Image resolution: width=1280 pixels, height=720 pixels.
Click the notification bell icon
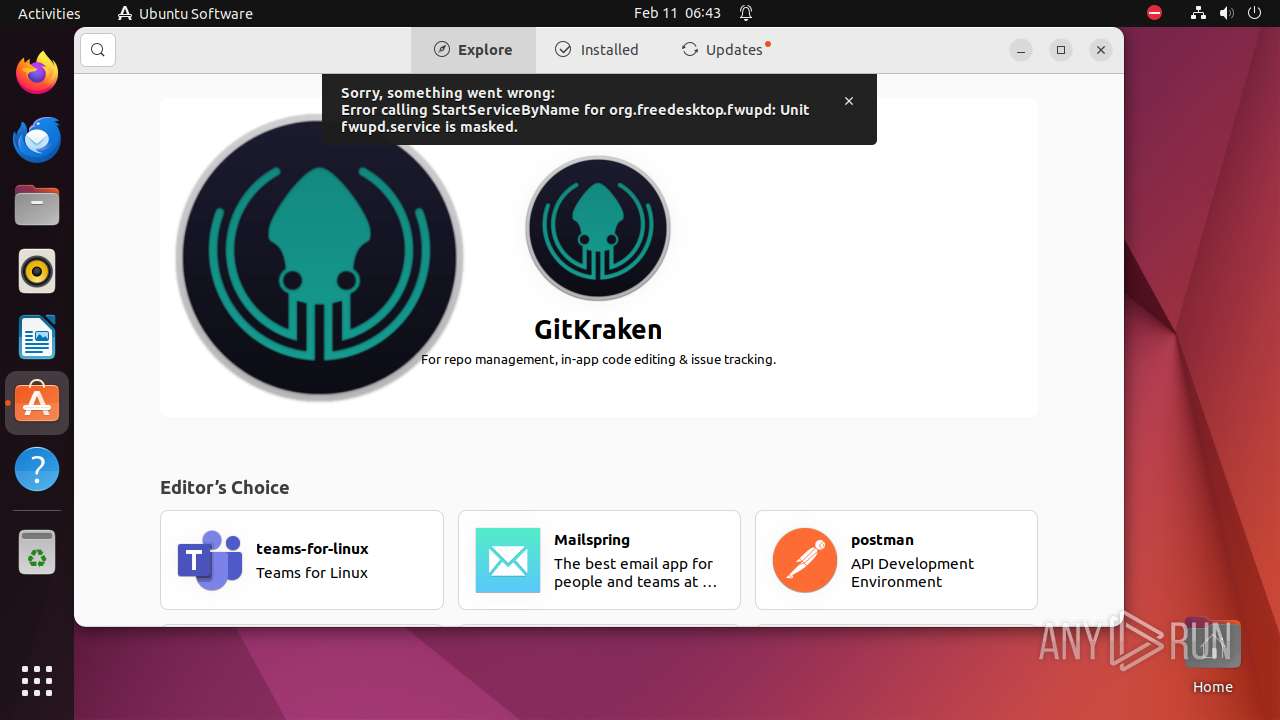746,13
